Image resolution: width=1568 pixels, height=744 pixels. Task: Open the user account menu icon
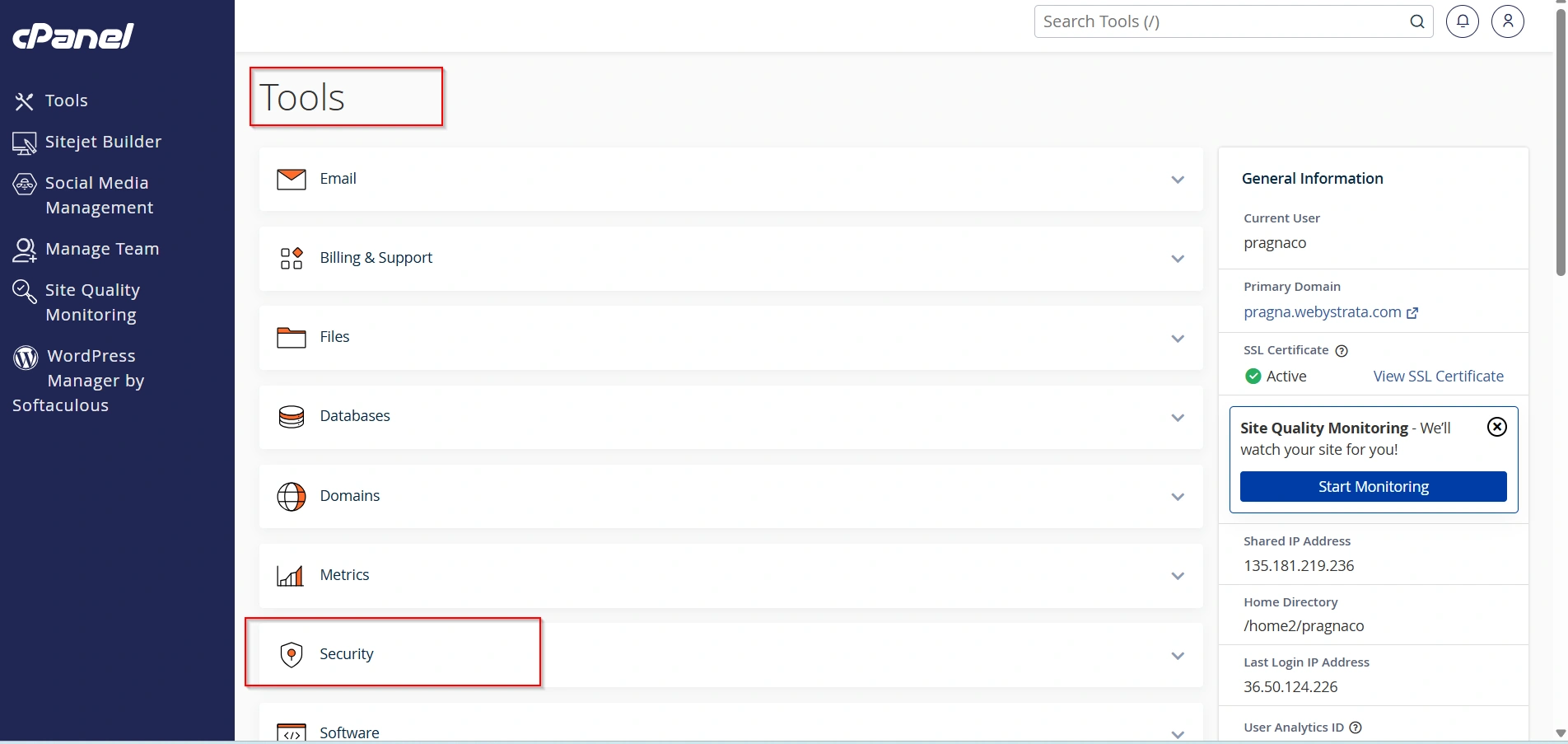tap(1508, 21)
